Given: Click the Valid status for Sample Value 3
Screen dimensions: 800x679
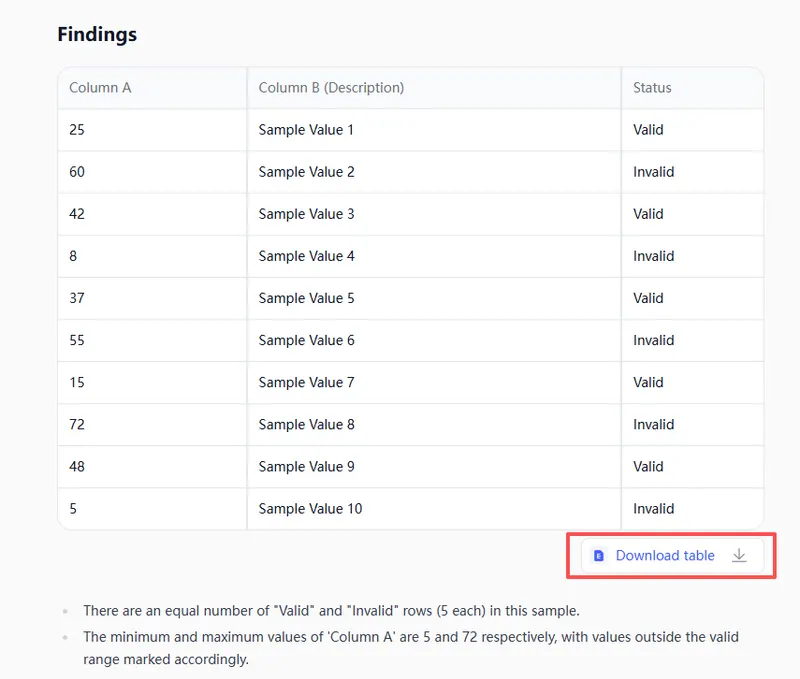Looking at the screenshot, I should [648, 214].
